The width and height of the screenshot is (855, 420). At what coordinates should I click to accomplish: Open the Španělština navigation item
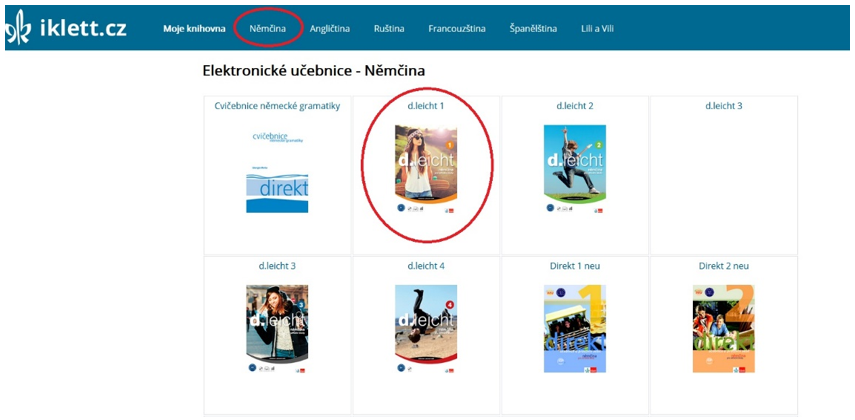533,28
